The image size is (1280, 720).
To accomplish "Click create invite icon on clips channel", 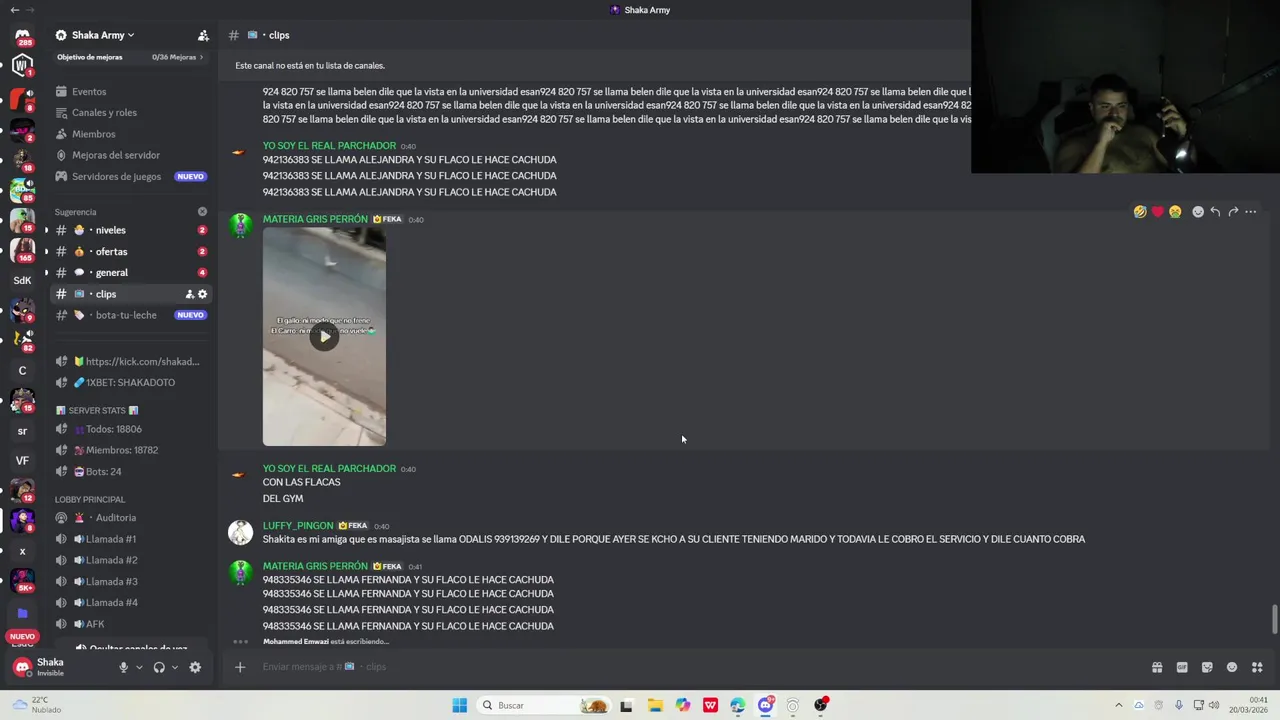I will click(x=189, y=294).
